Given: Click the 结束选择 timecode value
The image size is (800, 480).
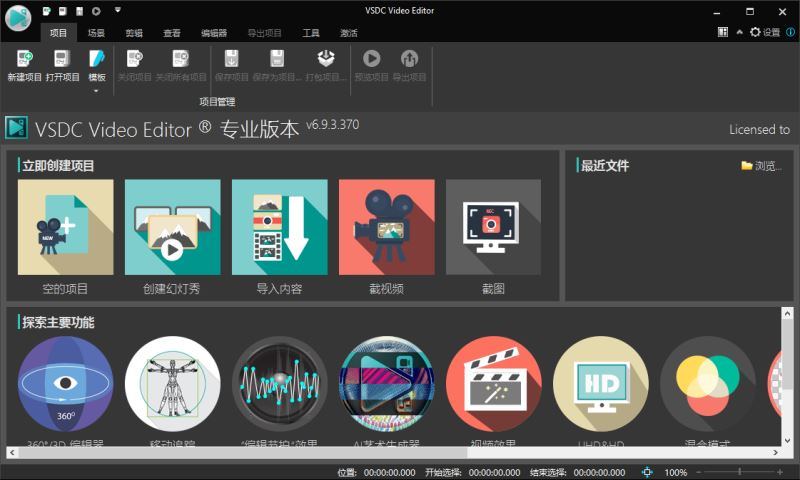Looking at the screenshot, I should click(599, 473).
